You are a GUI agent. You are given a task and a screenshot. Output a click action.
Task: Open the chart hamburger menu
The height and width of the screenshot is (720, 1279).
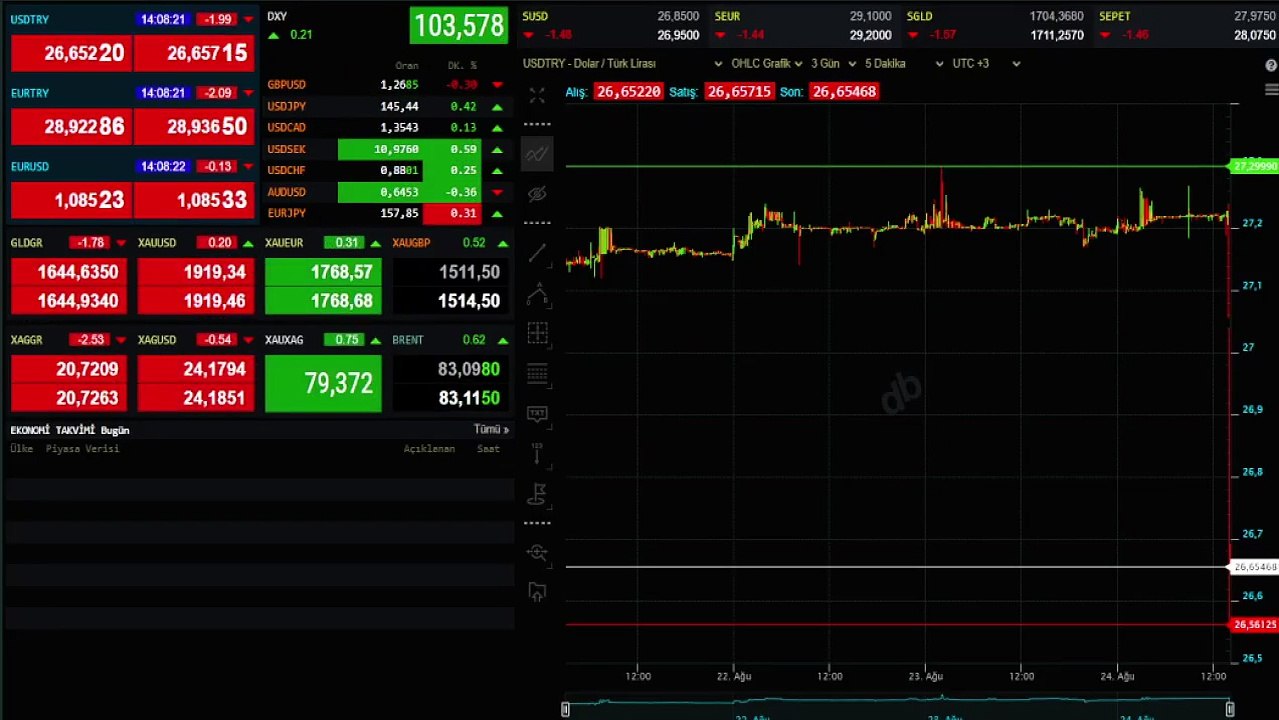[x=1271, y=90]
